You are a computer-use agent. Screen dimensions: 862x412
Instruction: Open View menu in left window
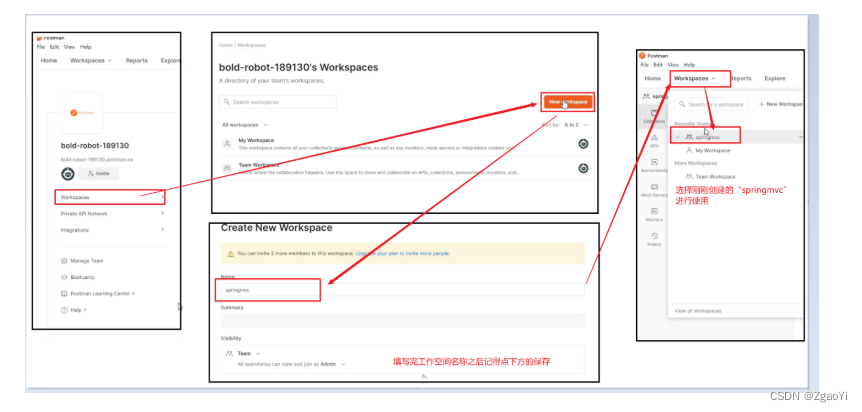(69, 47)
